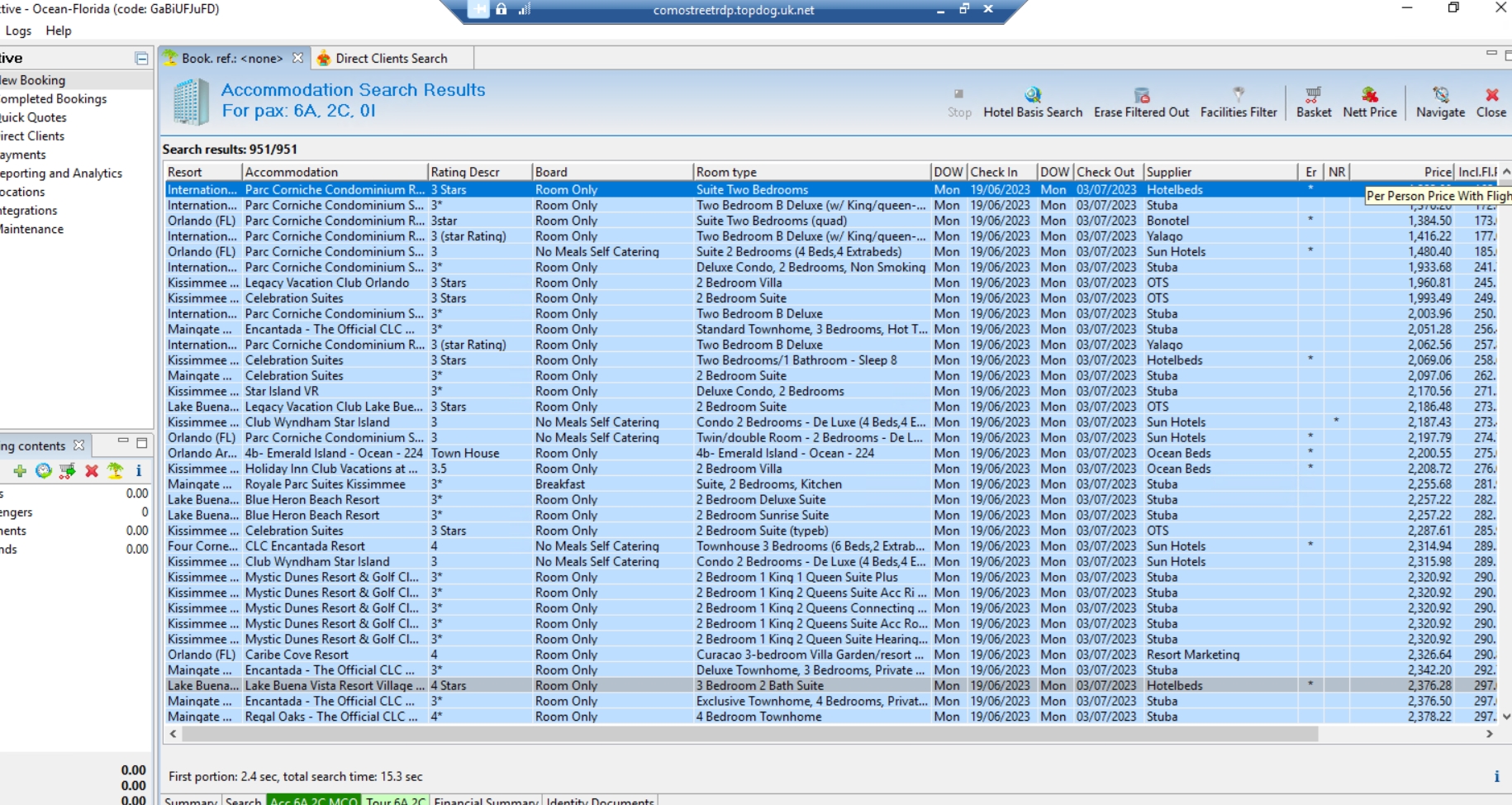
Task: Open the Financial Summary bottom tab
Action: (x=486, y=800)
